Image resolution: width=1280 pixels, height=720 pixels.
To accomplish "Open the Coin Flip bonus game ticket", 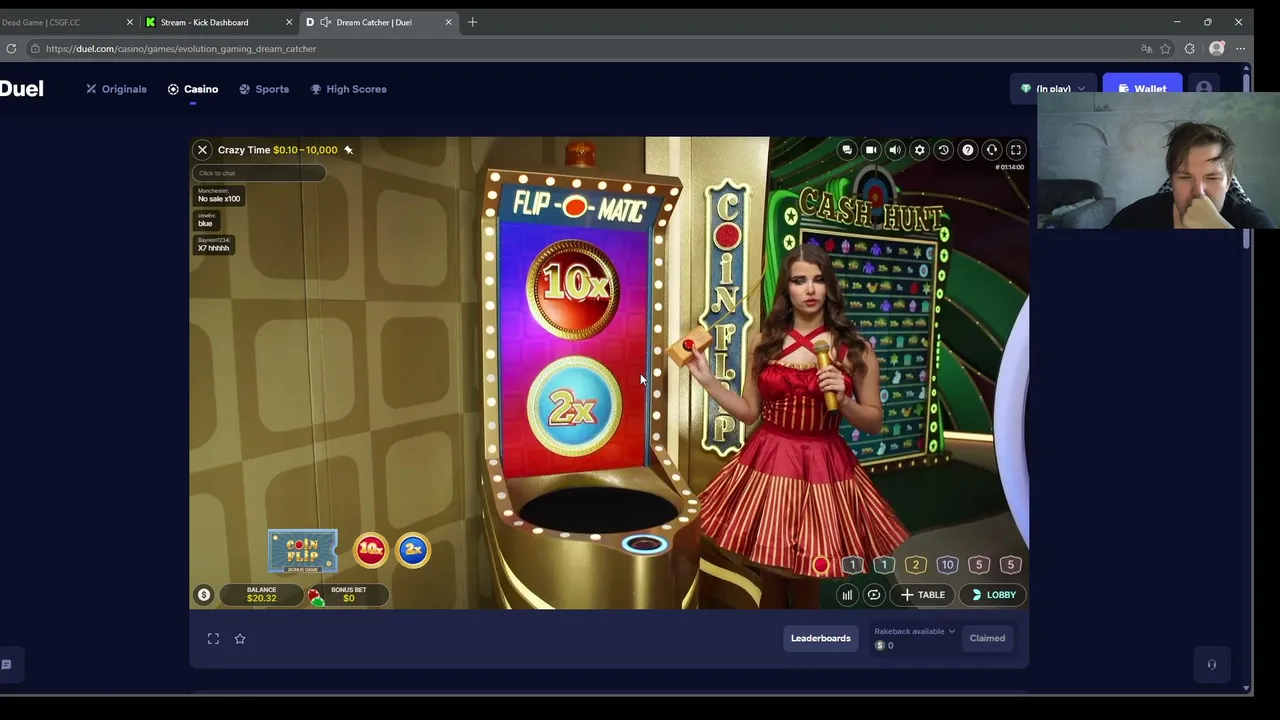I will [x=303, y=551].
